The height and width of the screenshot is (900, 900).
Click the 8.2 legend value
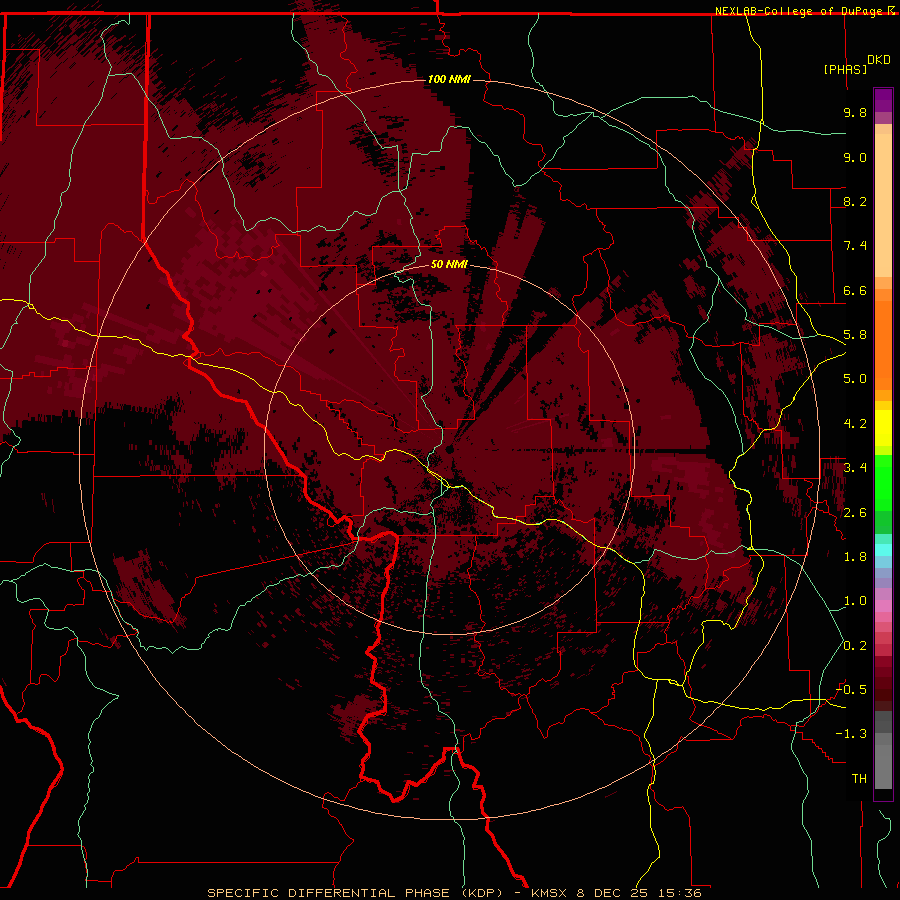(x=855, y=201)
